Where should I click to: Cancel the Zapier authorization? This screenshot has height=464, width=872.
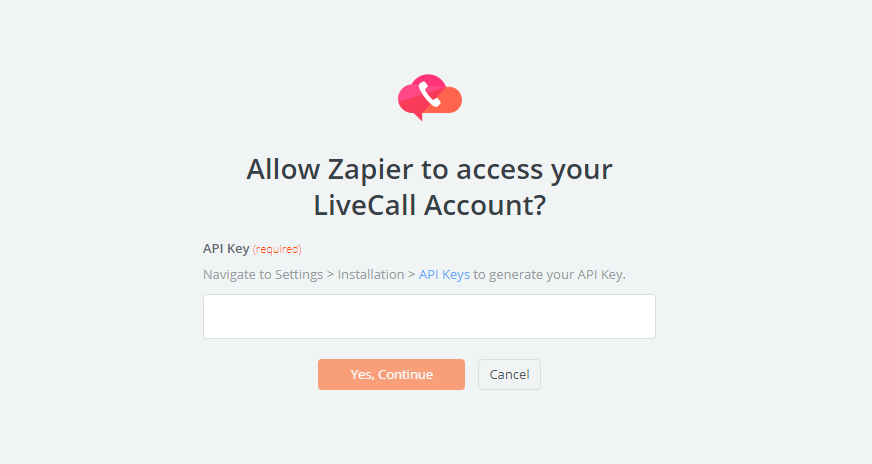pos(509,374)
